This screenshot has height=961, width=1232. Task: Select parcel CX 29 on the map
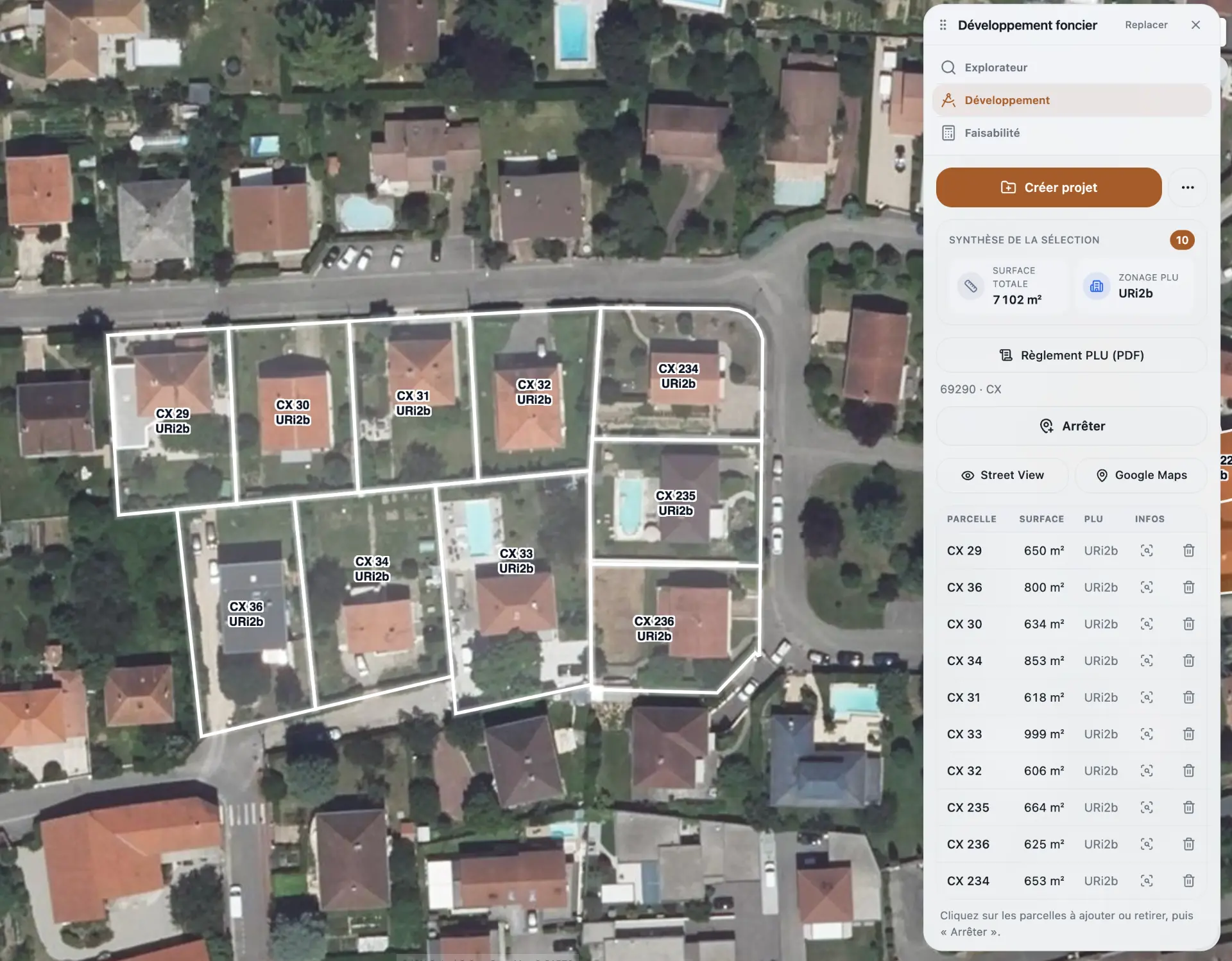173,421
